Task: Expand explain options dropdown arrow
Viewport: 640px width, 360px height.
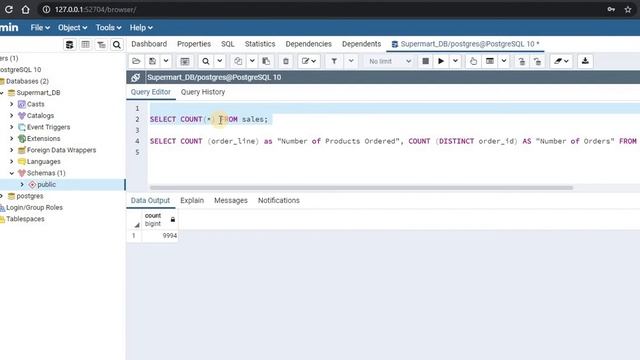Action: (504, 61)
